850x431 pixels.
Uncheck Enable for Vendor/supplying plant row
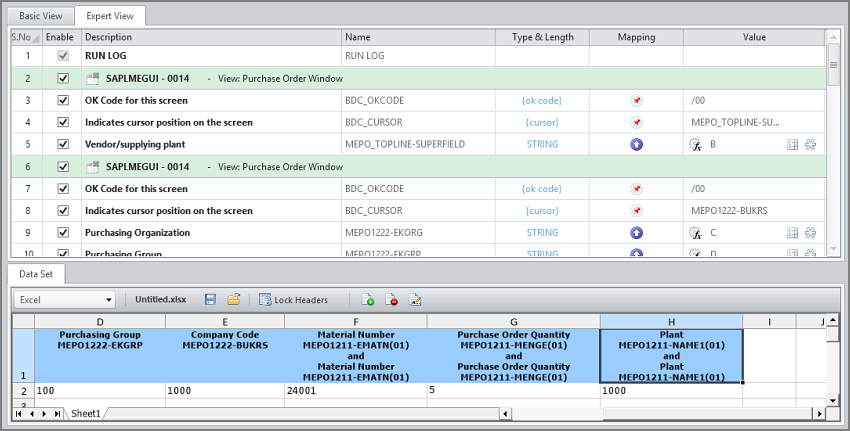63,144
